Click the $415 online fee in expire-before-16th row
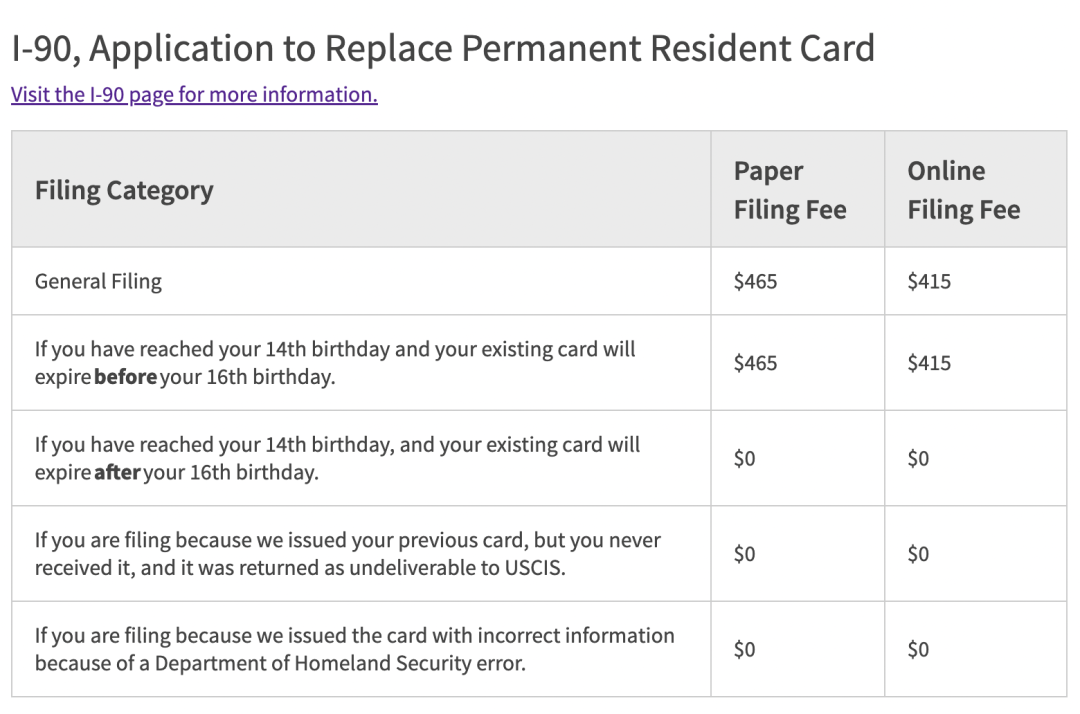The image size is (1080, 714). coord(929,363)
